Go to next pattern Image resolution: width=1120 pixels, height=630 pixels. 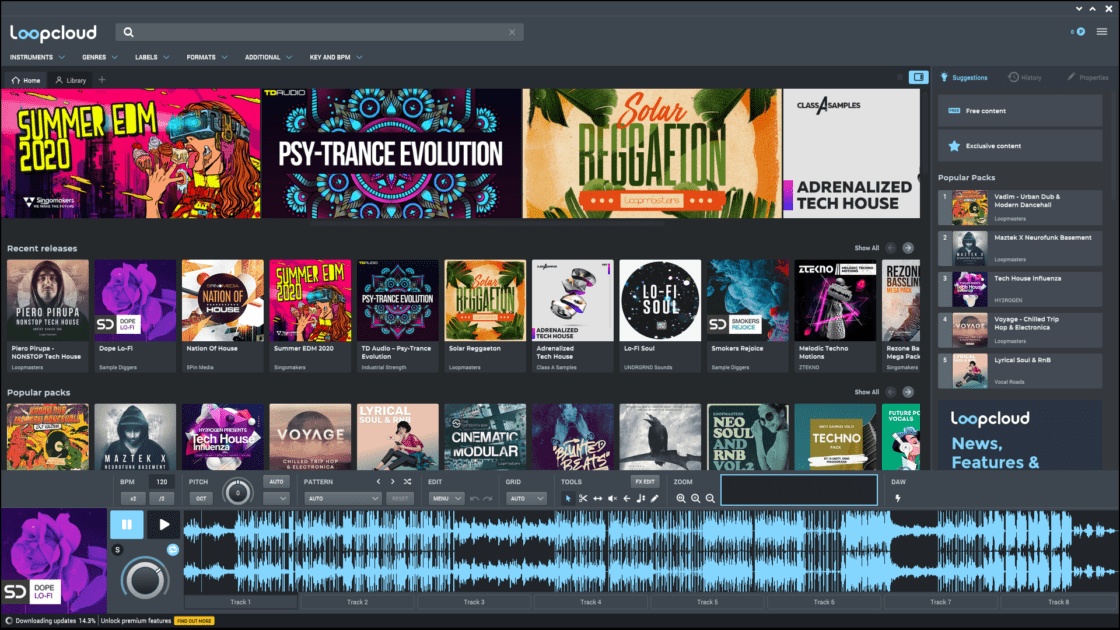(392, 481)
